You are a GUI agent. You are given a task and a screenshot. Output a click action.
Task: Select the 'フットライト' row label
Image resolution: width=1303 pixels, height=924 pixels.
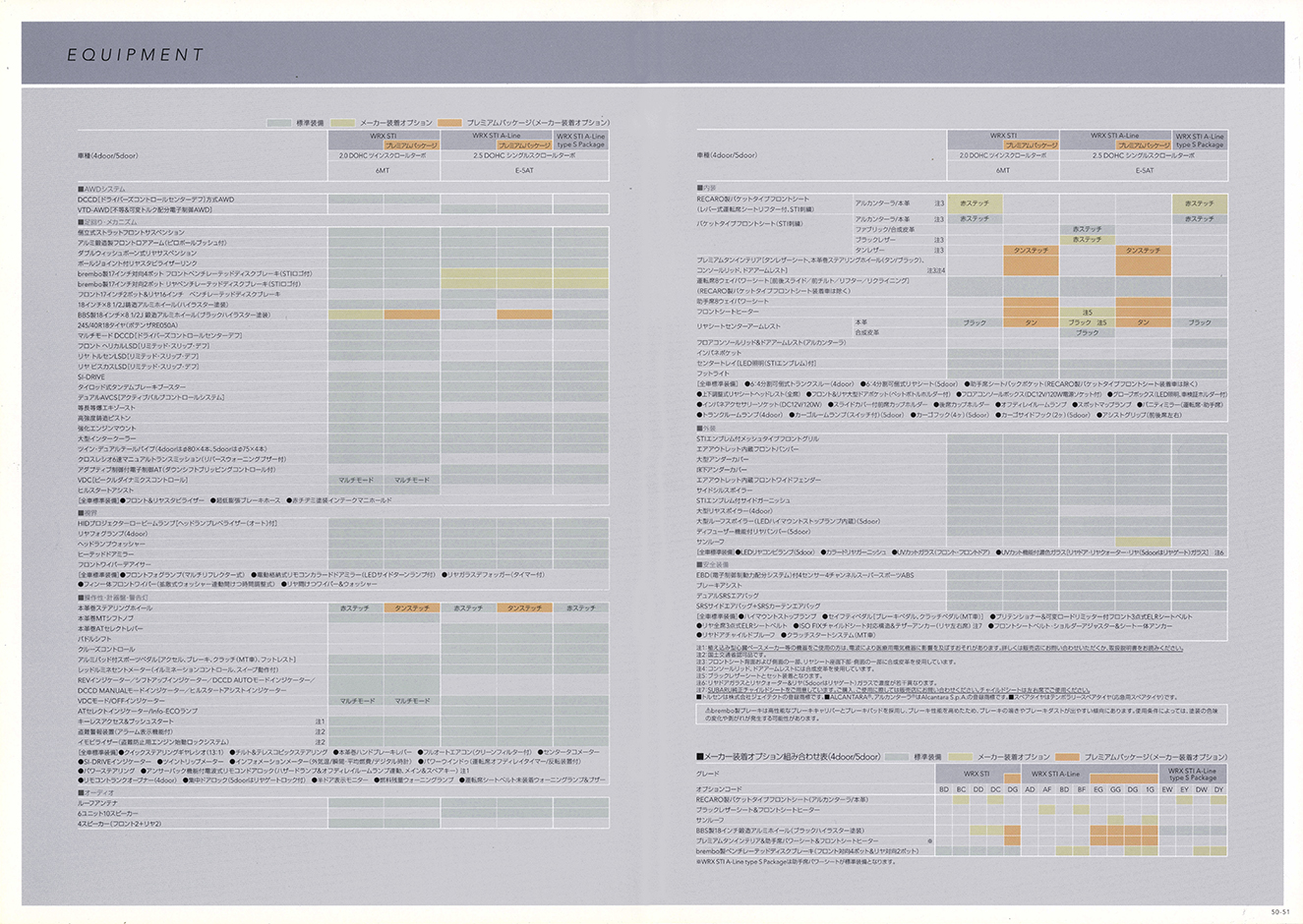point(713,374)
